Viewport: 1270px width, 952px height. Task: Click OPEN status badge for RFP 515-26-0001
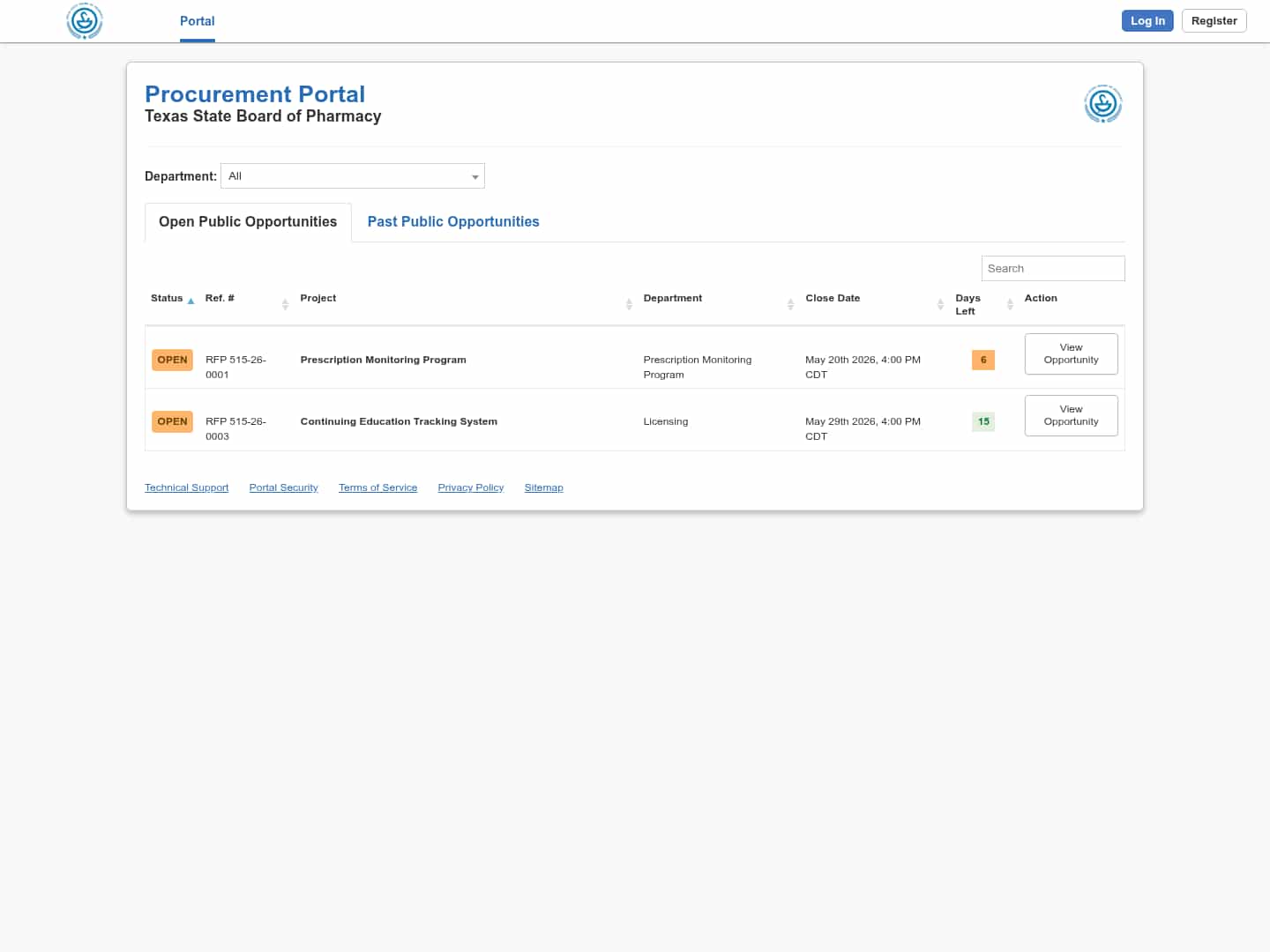pos(172,360)
